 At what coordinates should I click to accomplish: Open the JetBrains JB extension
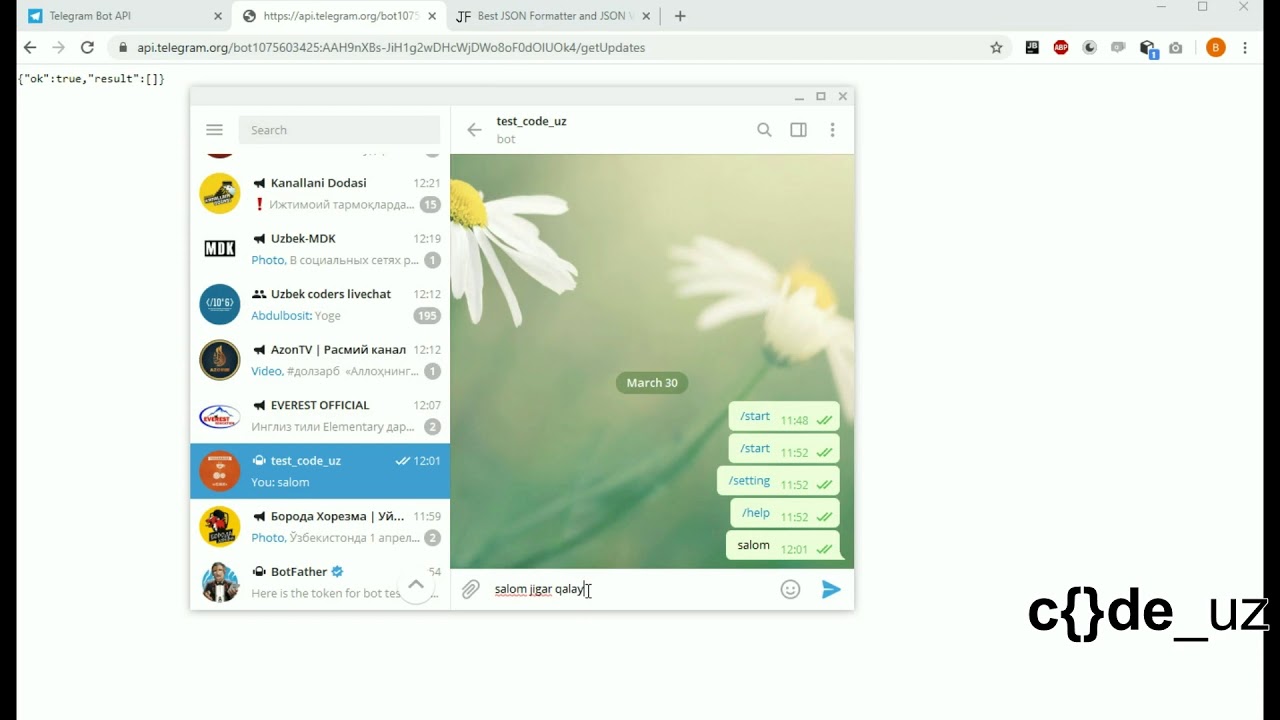(1032, 47)
